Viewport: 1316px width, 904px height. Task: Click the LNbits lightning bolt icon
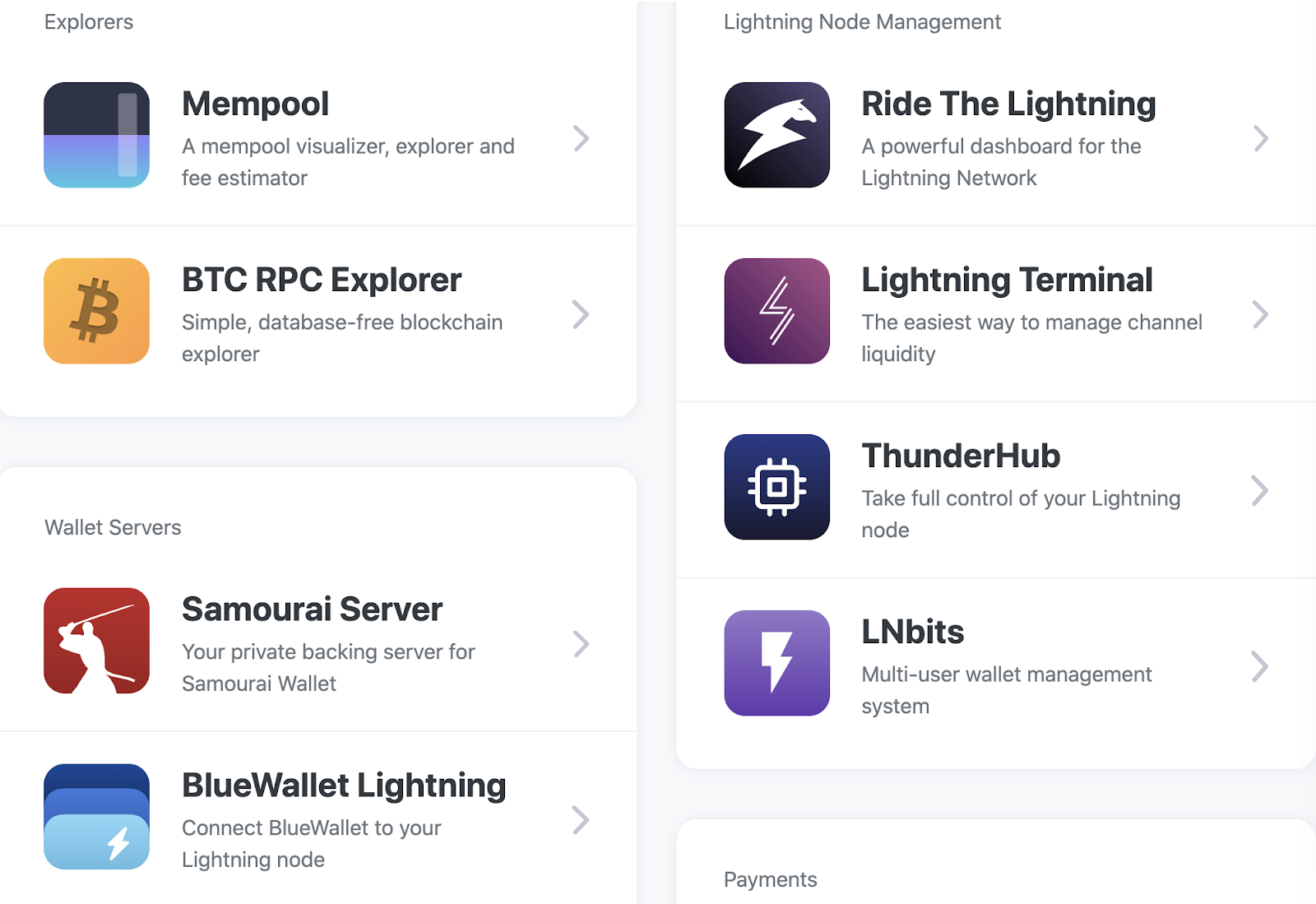coord(776,663)
